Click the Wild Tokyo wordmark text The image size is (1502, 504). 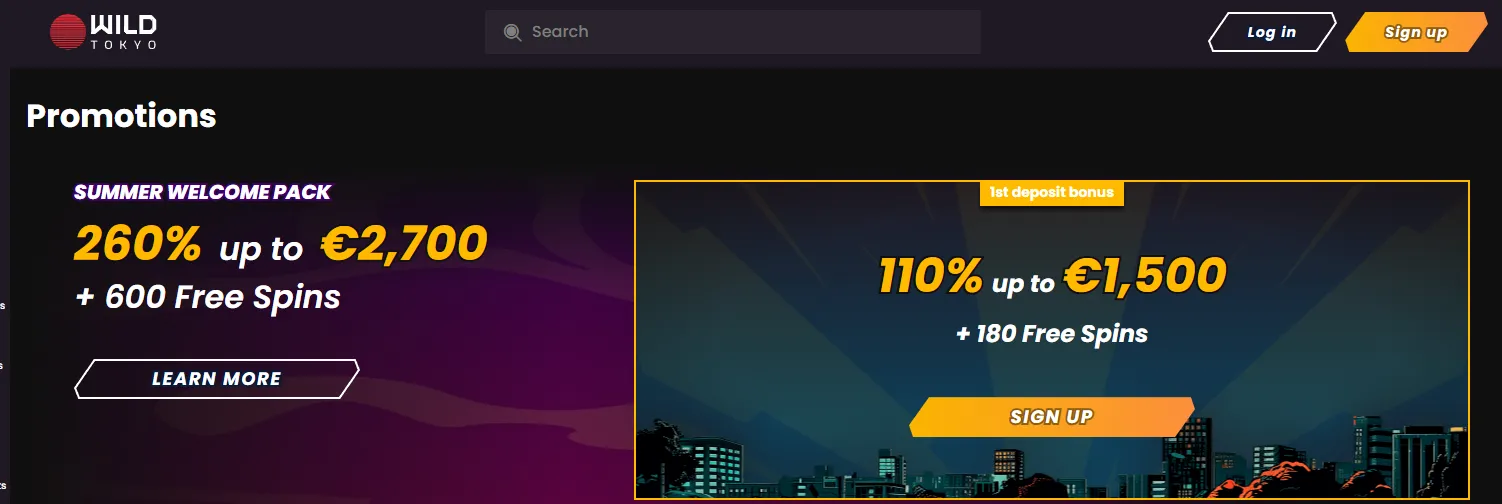124,32
